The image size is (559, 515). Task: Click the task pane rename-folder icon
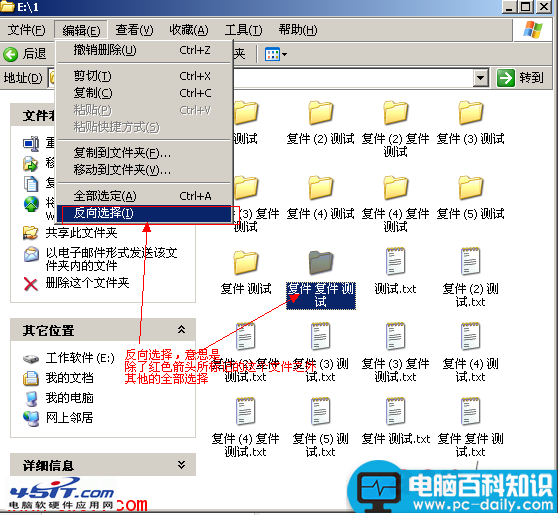point(31,143)
